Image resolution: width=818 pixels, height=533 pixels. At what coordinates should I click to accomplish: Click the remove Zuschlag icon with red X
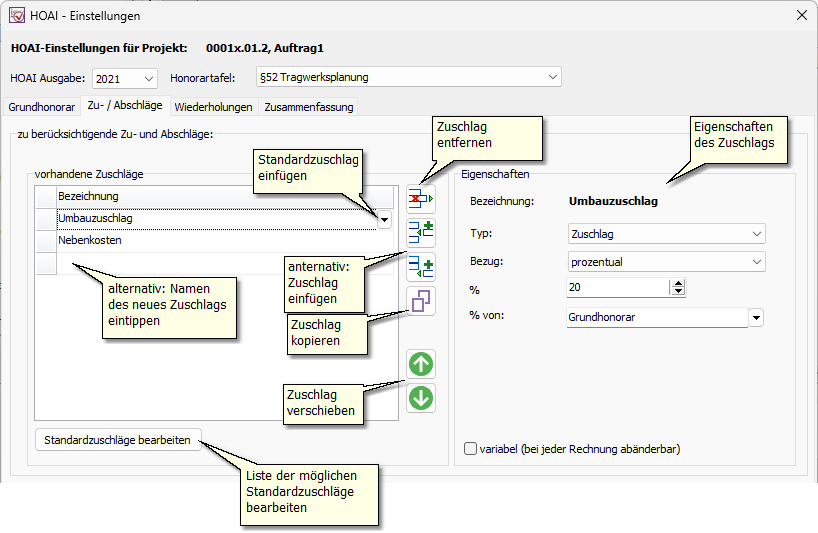pos(421,200)
